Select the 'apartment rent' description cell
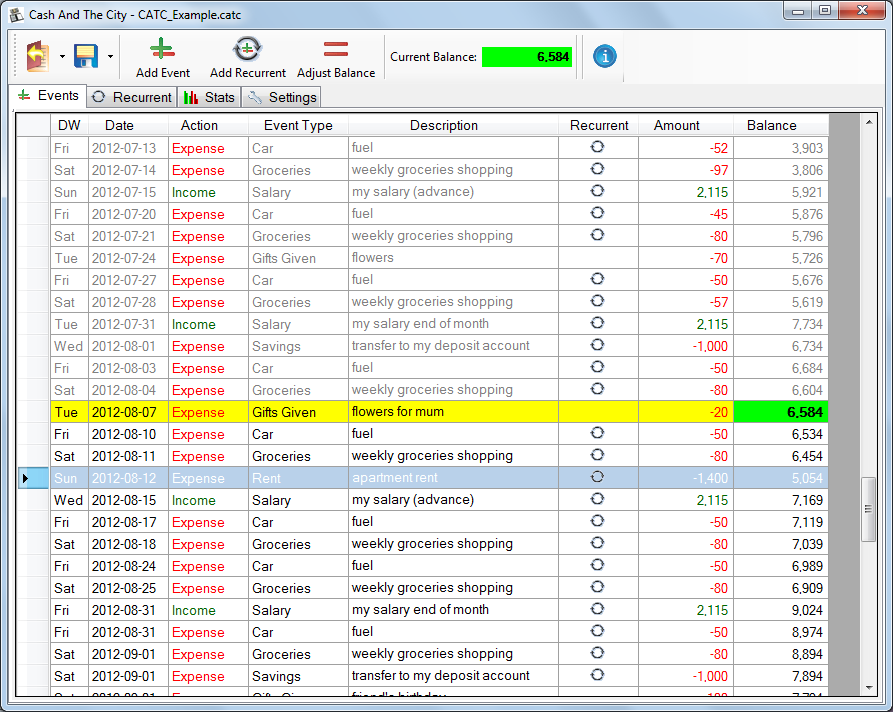893x712 pixels. (453, 478)
